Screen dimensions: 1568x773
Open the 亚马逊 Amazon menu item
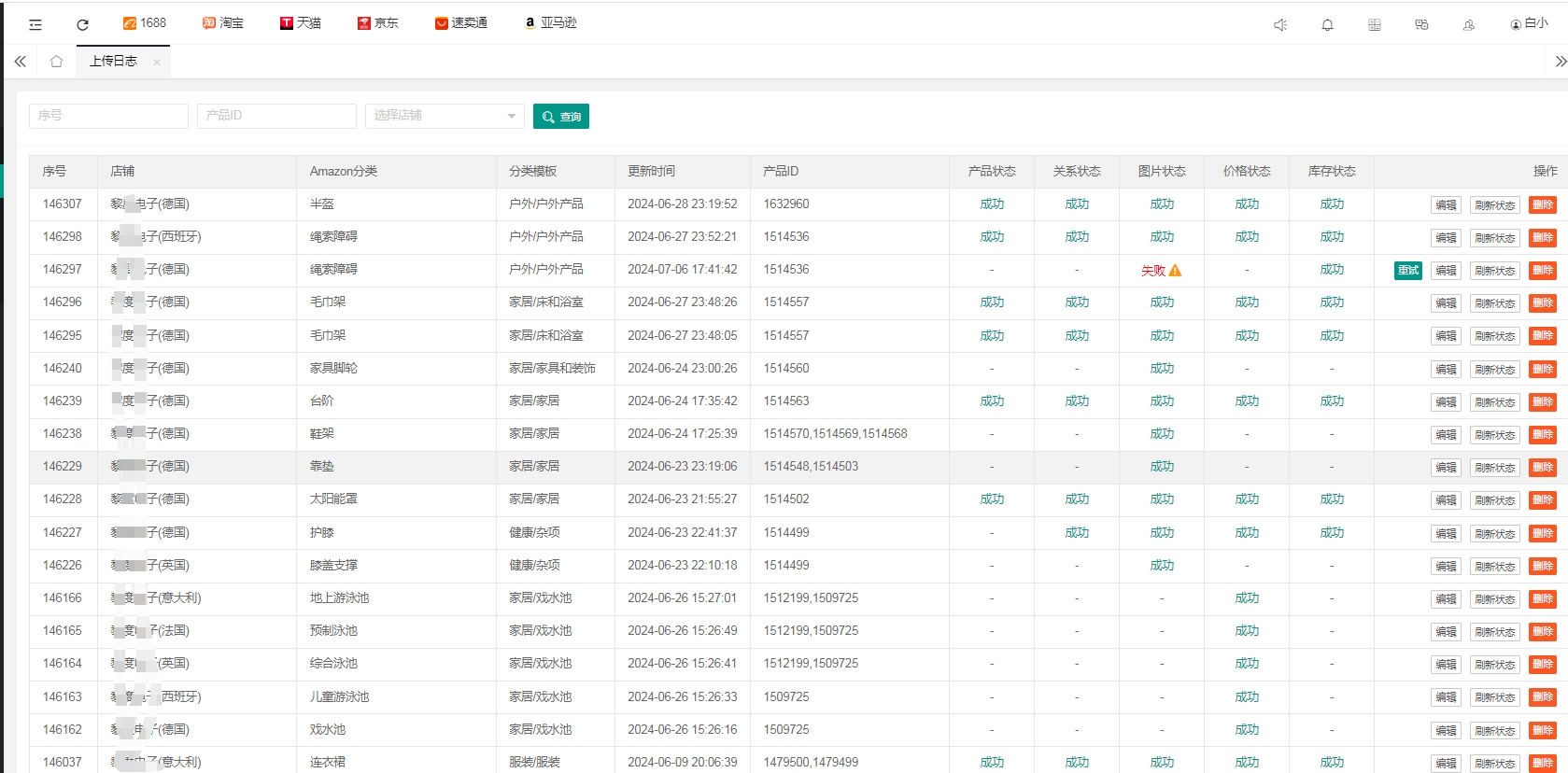(x=550, y=22)
